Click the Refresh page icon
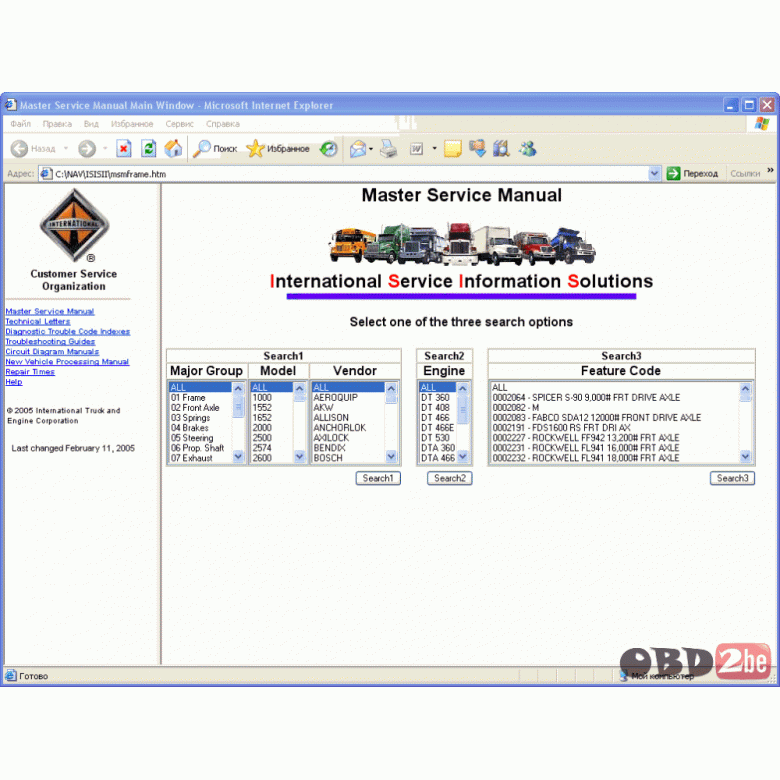780x780 pixels. (x=148, y=148)
